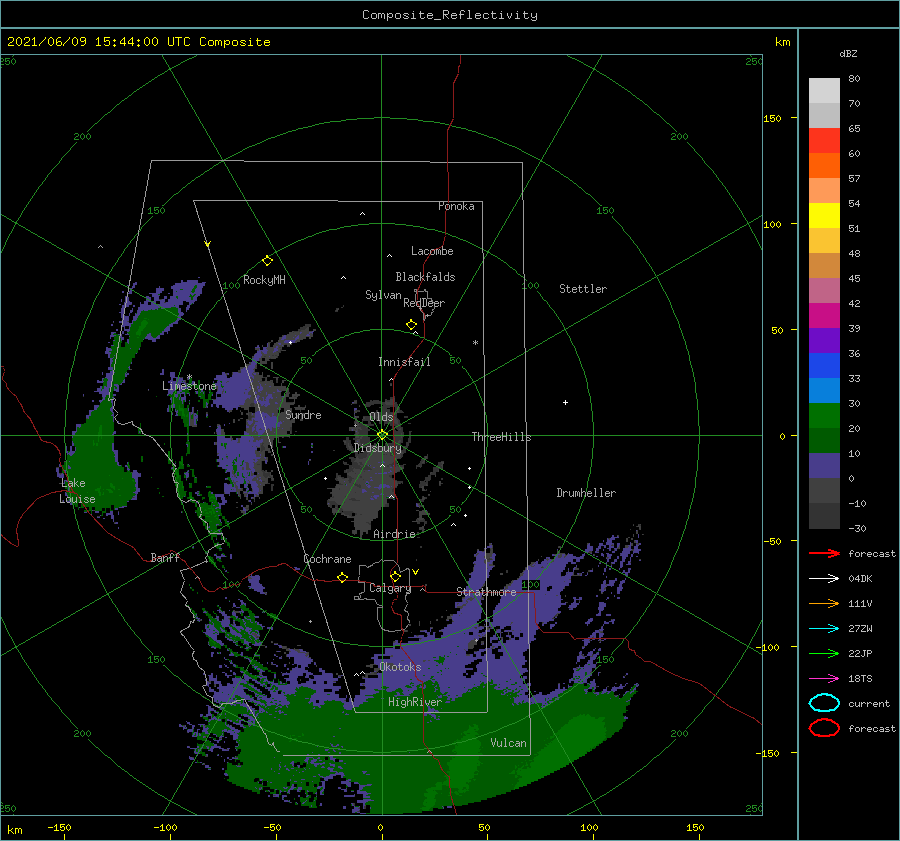Click the orange 111V arrow icon
This screenshot has height=841, width=900.
(824, 603)
